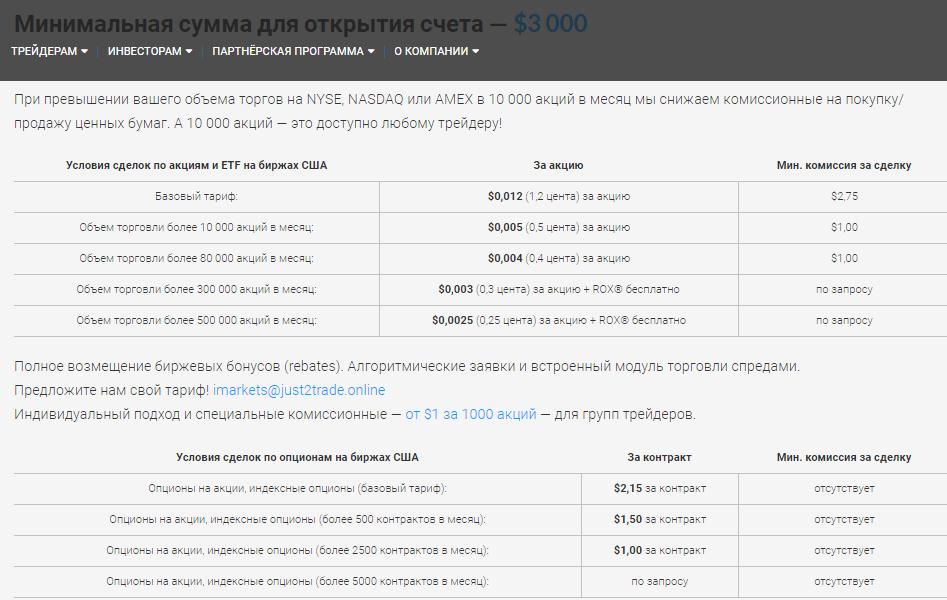Click the $0,012 per share price cell
947x600 pixels.
coord(558,197)
